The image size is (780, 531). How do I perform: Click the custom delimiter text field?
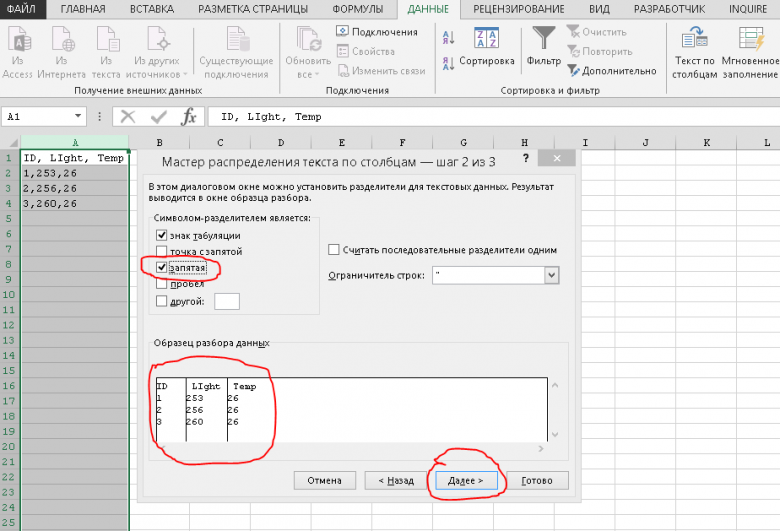point(227,301)
